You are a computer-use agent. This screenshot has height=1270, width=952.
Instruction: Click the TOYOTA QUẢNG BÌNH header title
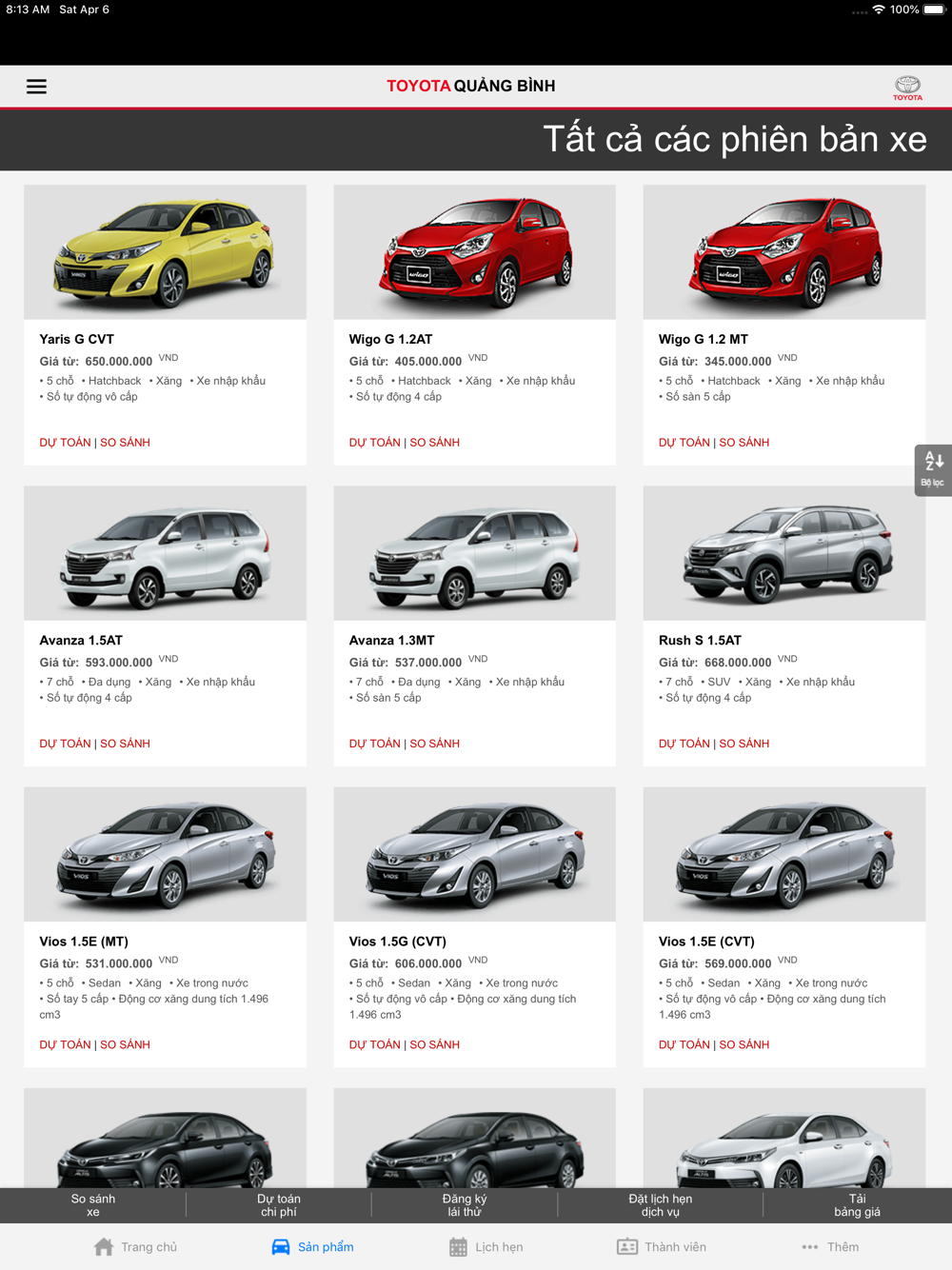471,86
